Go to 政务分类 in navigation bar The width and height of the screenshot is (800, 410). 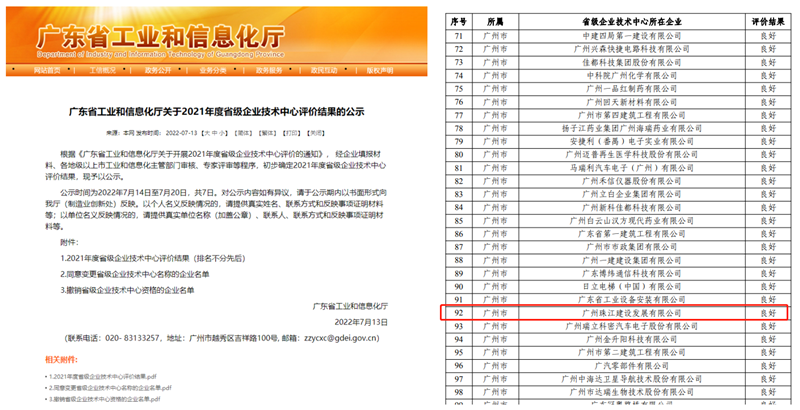(x=212, y=71)
